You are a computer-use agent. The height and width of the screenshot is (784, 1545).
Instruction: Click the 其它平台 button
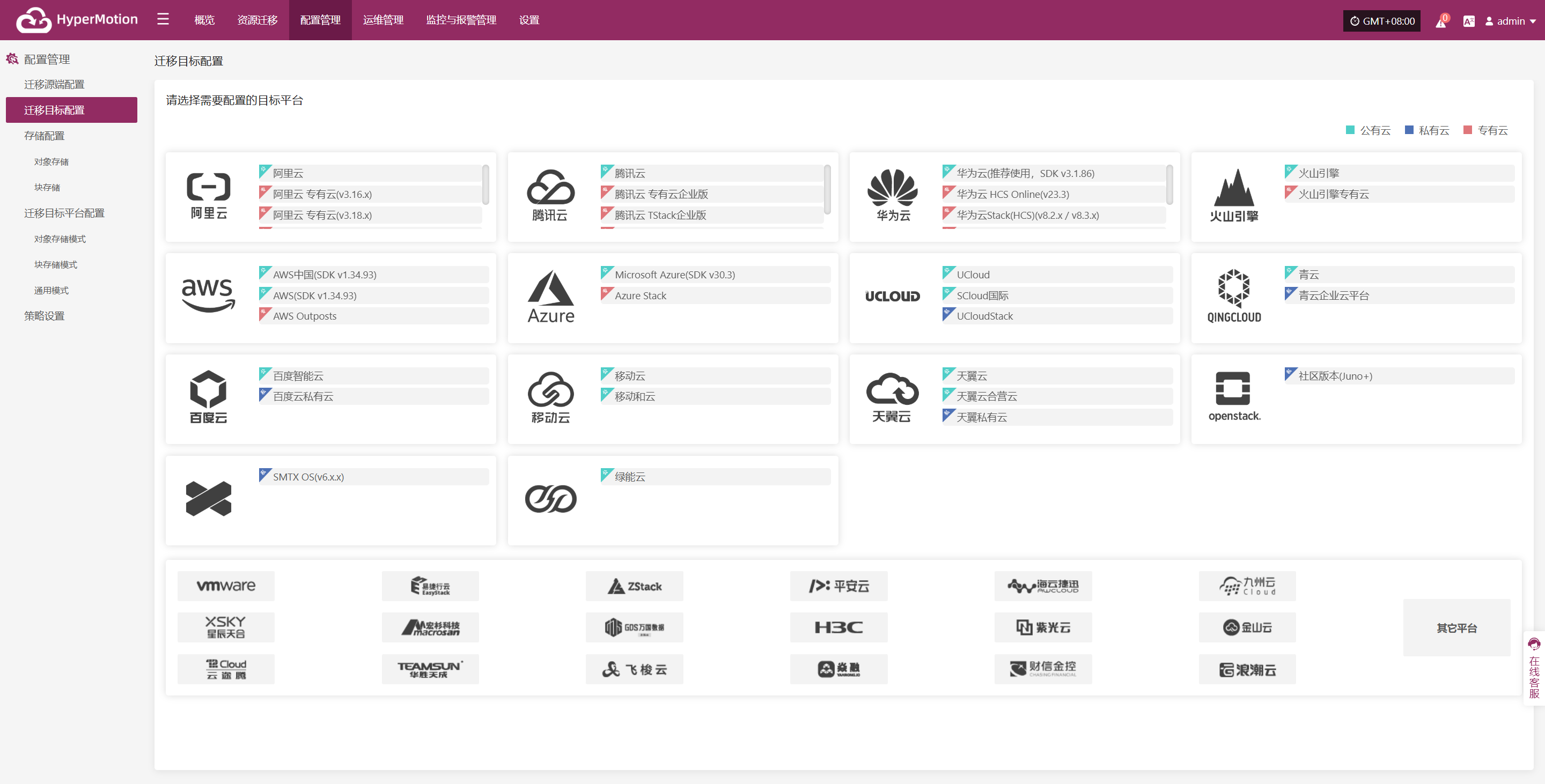click(1456, 627)
